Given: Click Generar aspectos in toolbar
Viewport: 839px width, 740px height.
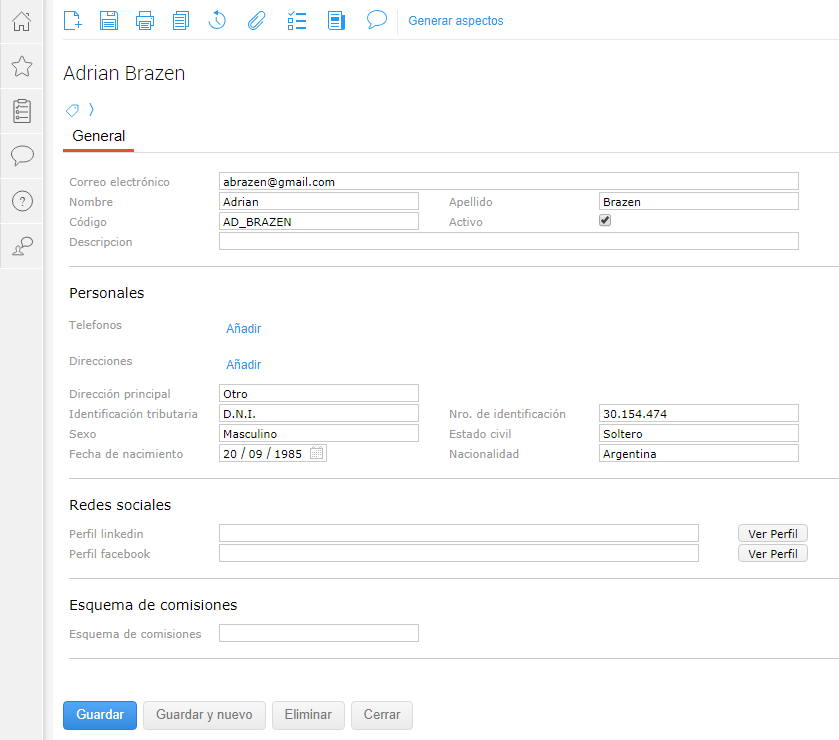Looking at the screenshot, I should (x=456, y=21).
